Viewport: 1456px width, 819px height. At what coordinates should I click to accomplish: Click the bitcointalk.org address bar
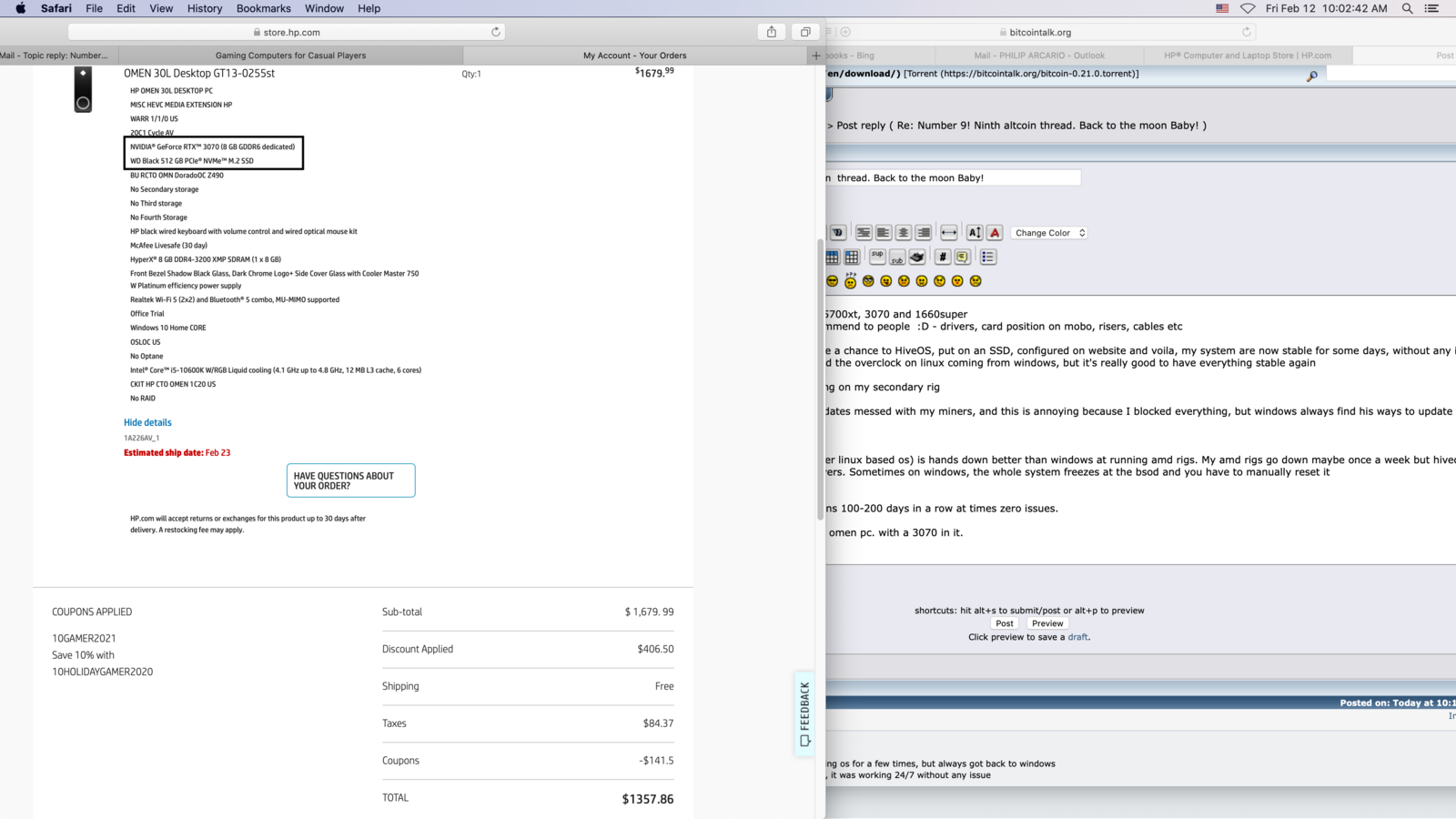tap(1041, 32)
